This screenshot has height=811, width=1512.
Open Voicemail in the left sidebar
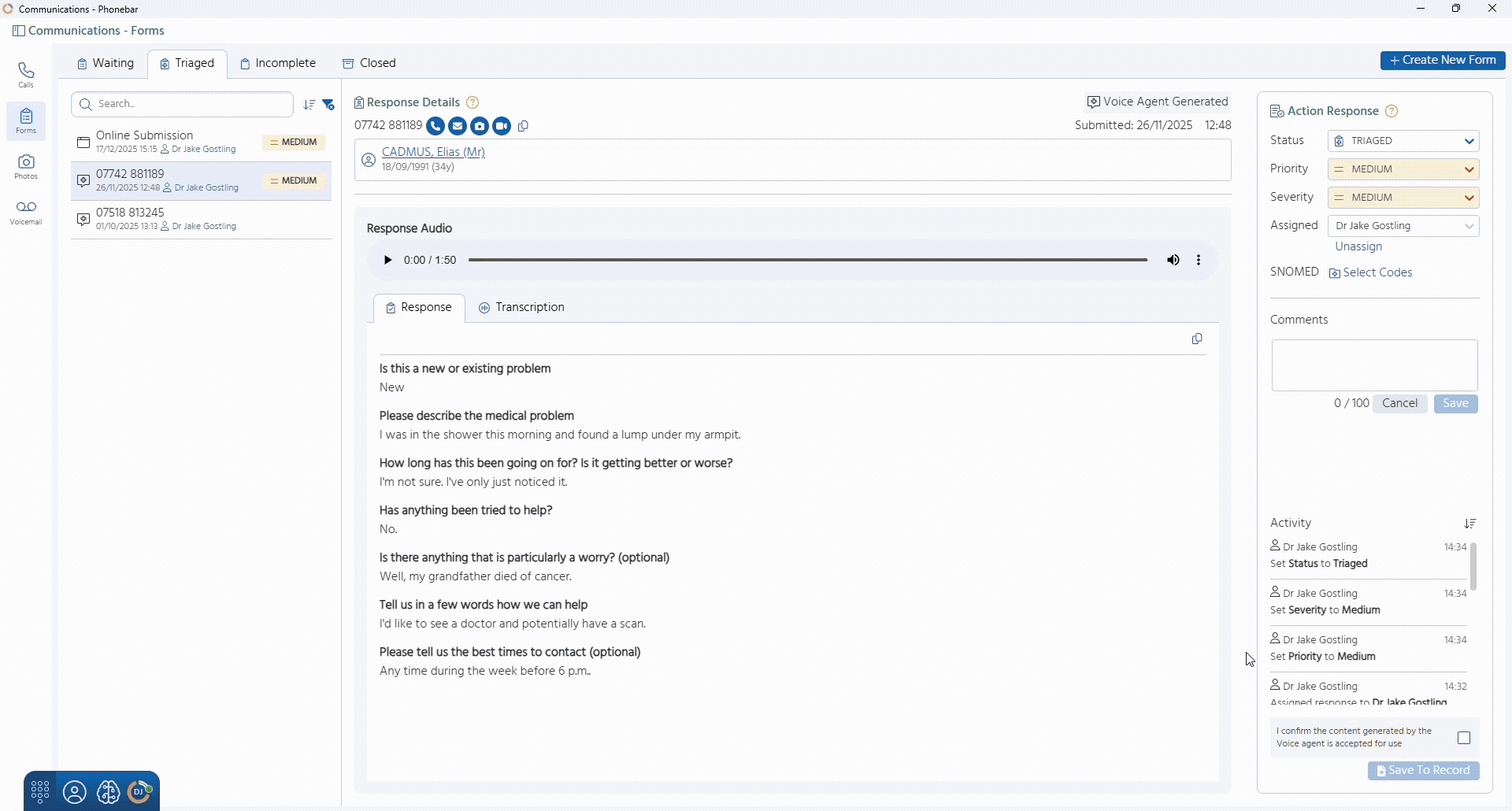pyautogui.click(x=26, y=213)
